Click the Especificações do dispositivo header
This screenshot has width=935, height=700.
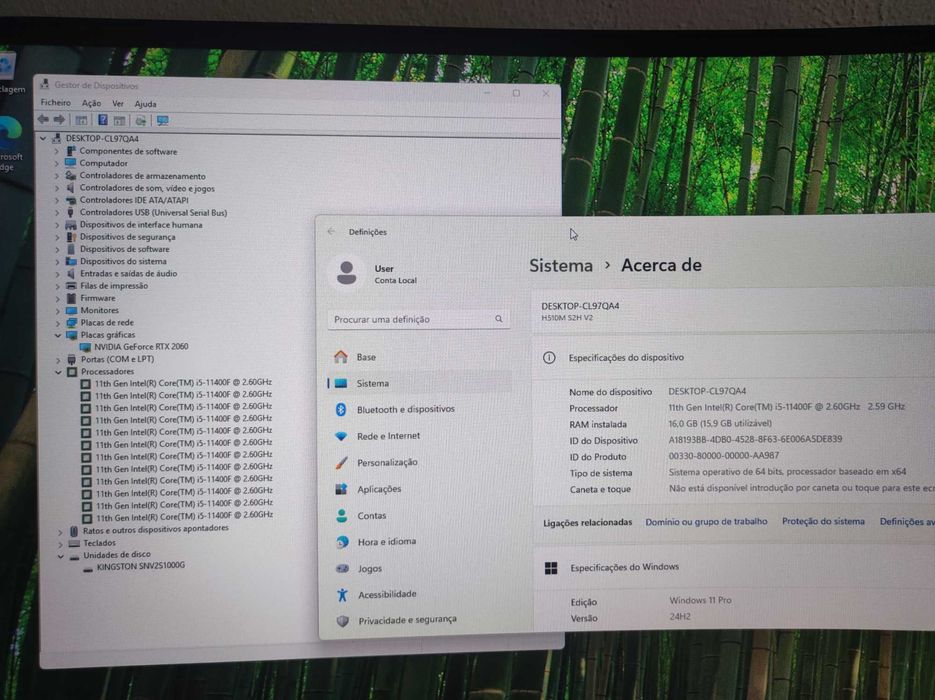(x=626, y=357)
